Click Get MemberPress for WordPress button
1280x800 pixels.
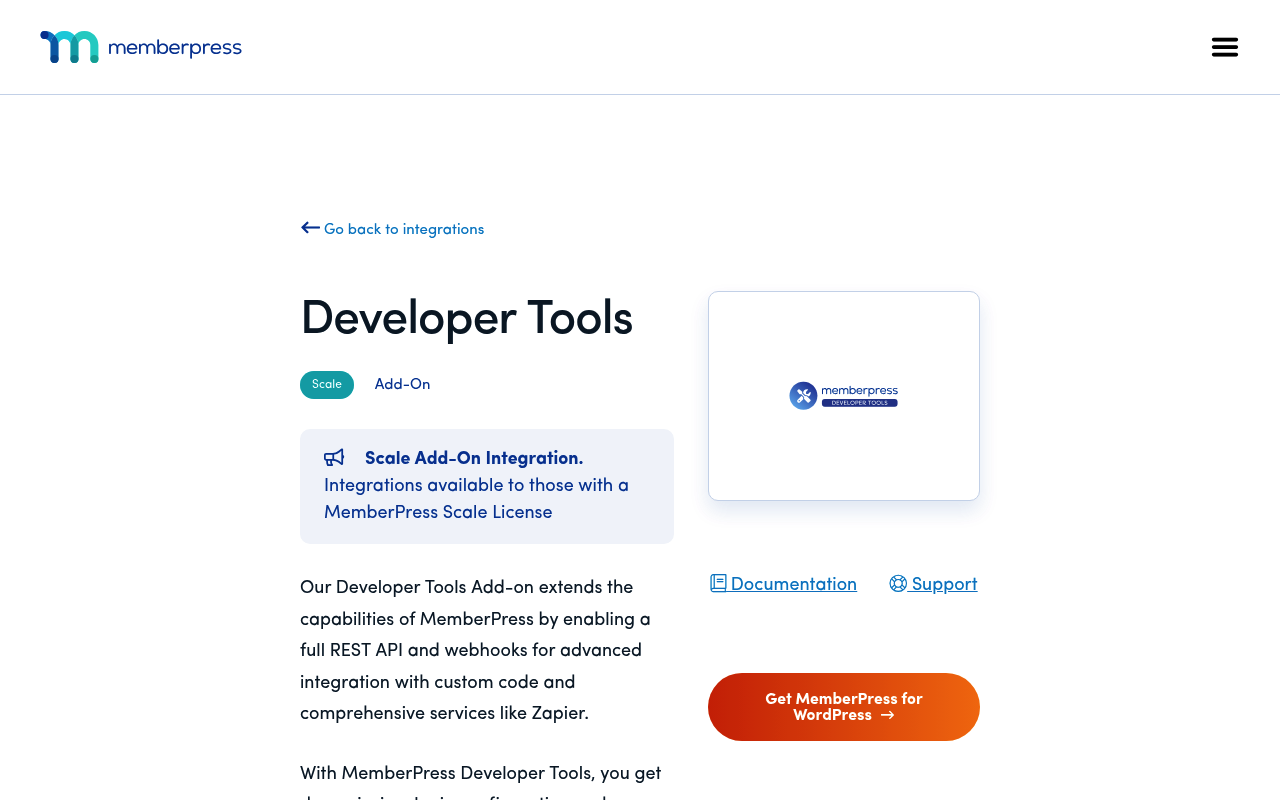(x=844, y=707)
